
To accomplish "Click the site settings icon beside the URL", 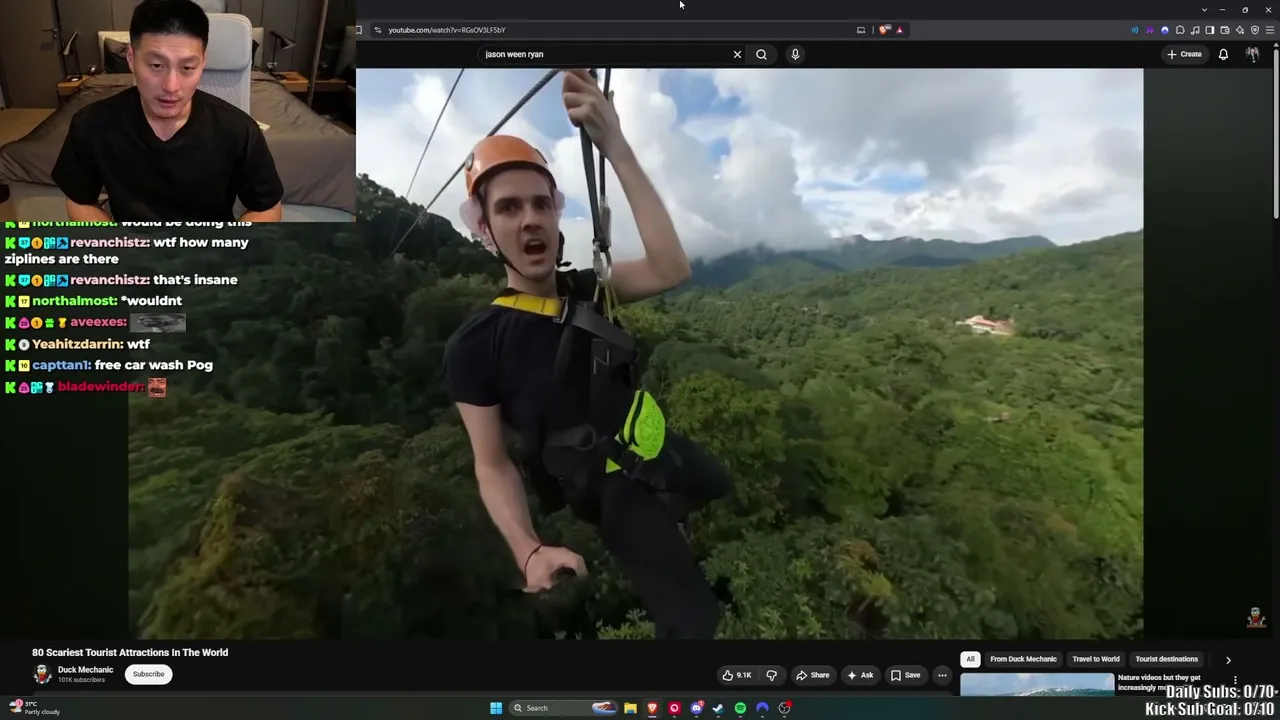I will pos(377,30).
